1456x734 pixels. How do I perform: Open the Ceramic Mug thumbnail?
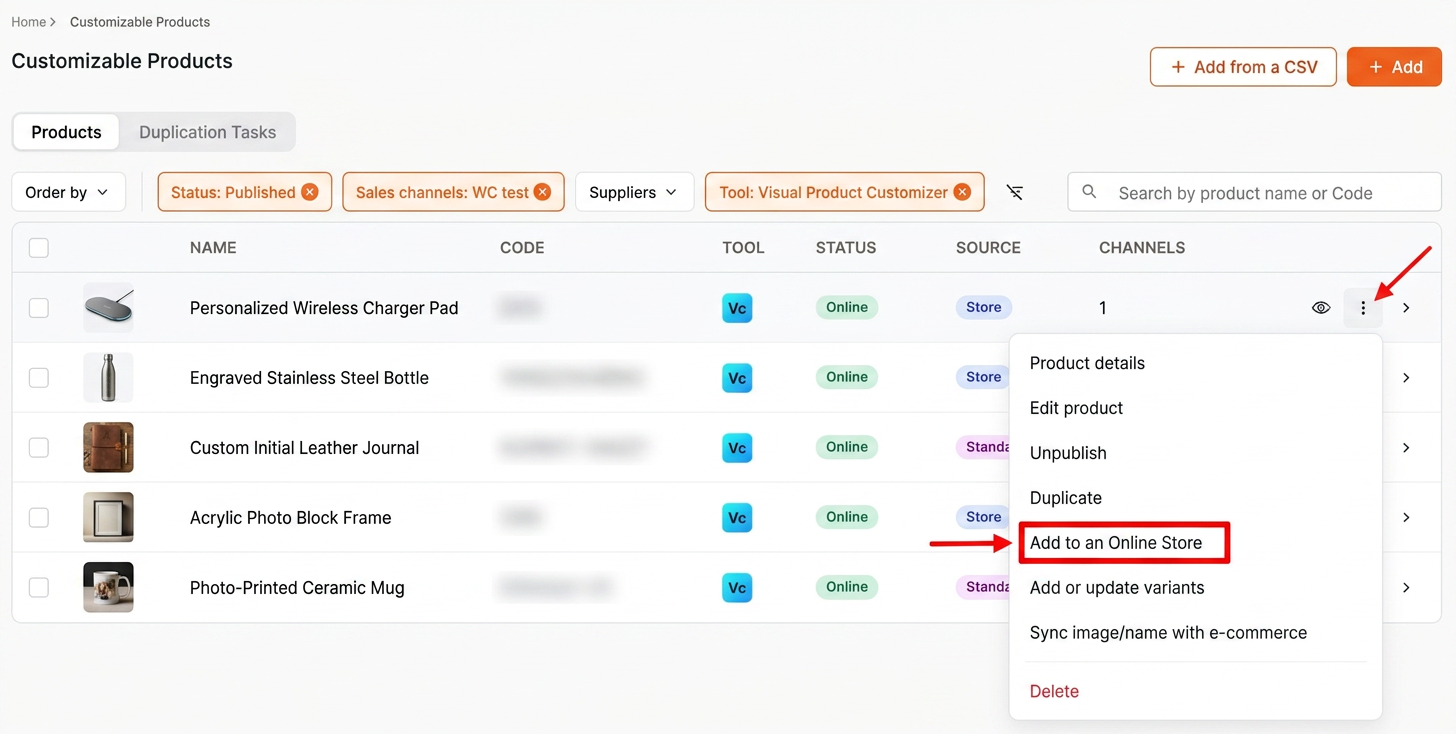point(108,588)
